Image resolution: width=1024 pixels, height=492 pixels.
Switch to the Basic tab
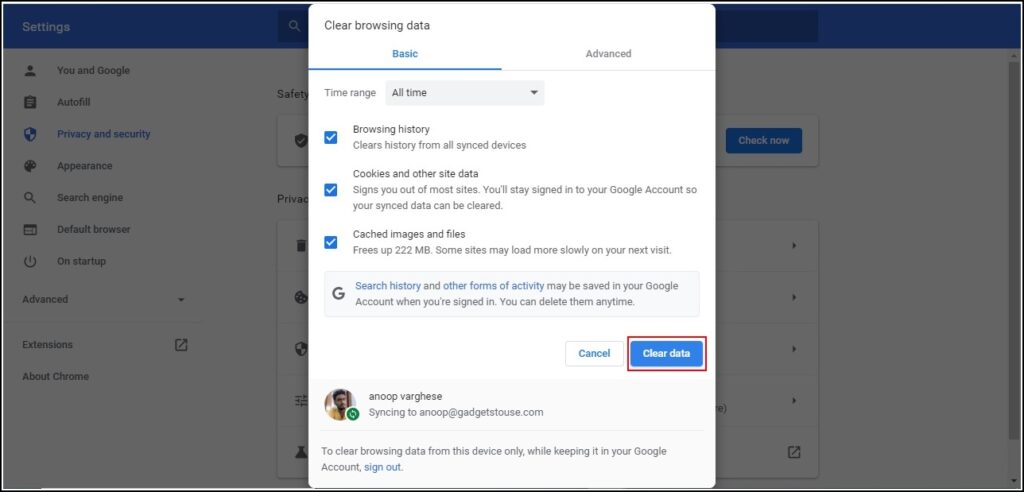405,54
